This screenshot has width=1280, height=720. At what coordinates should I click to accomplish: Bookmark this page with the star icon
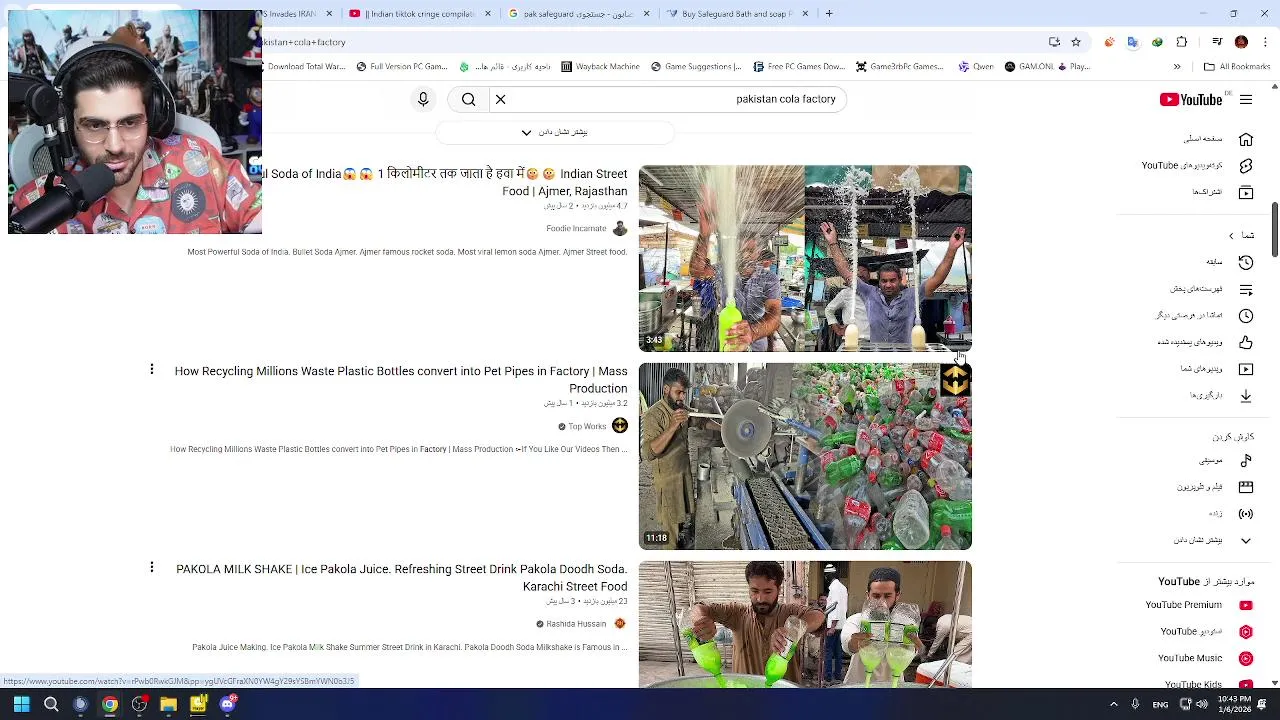(1076, 42)
